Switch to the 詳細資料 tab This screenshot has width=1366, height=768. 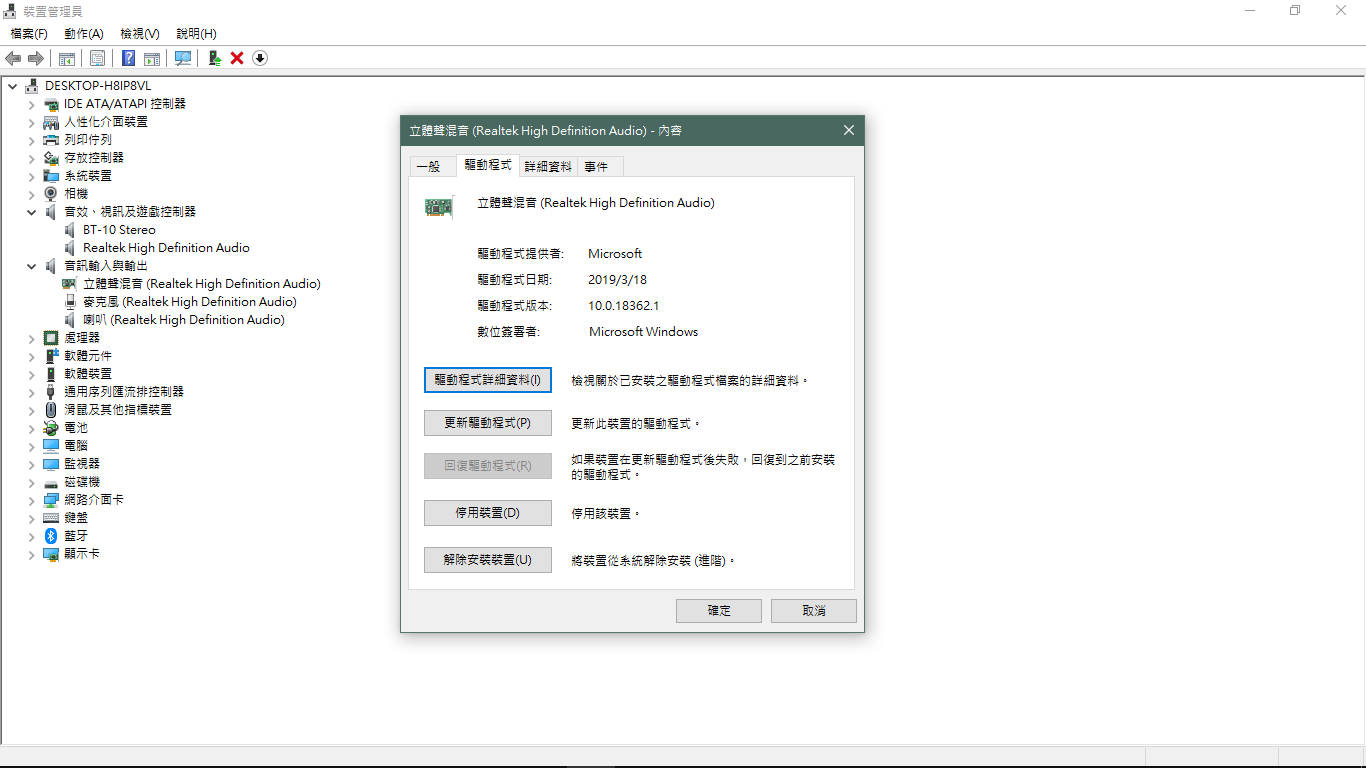(548, 167)
